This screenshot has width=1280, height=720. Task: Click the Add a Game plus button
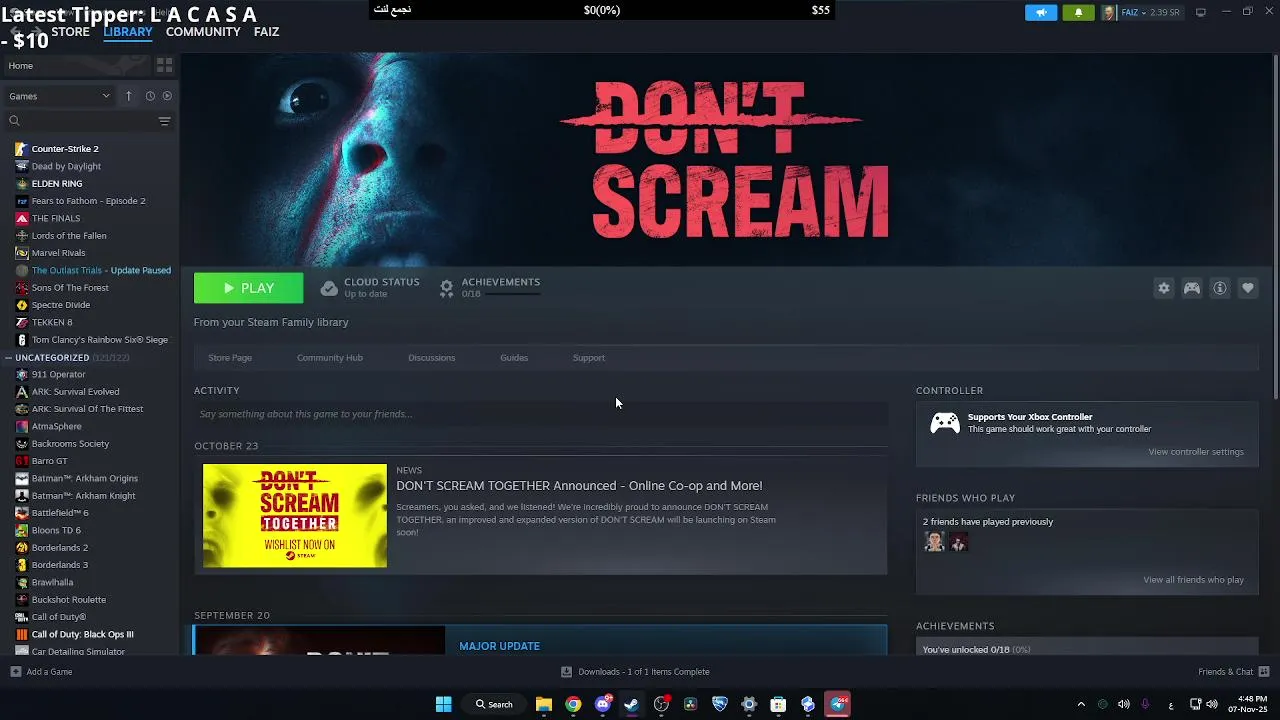pos(15,672)
